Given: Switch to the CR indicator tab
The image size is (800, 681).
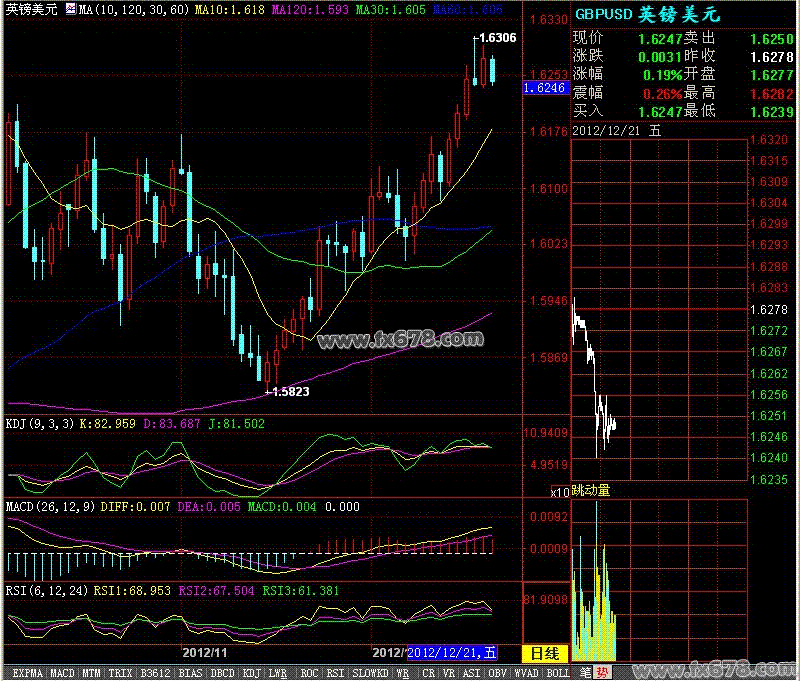Looking at the screenshot, I should [429, 673].
